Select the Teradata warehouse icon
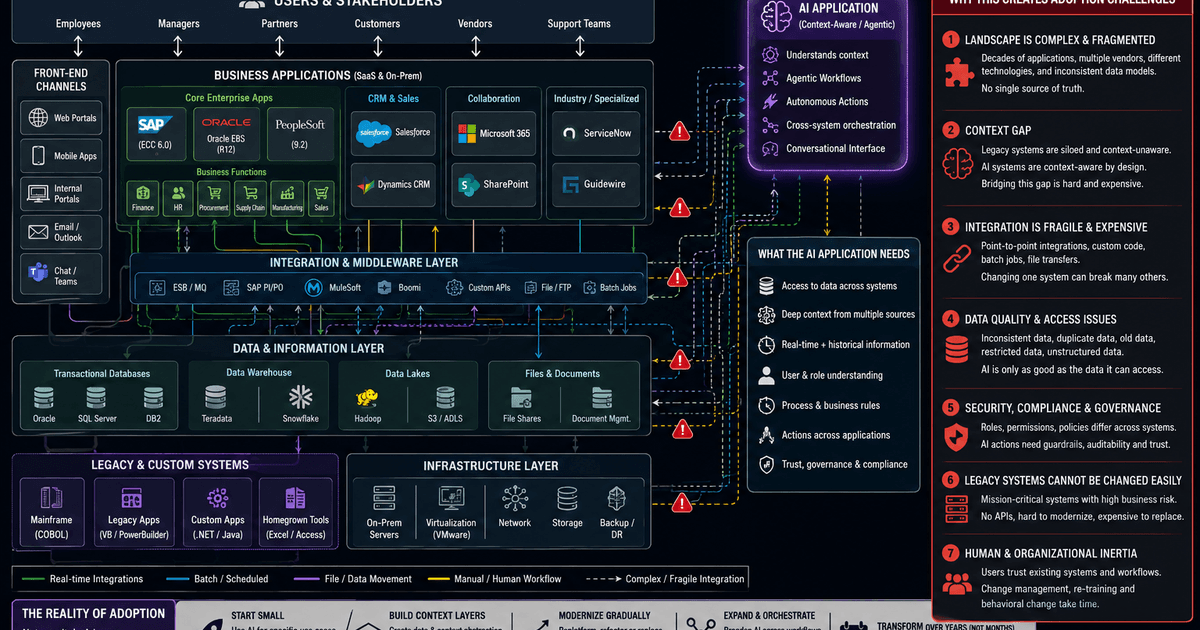This screenshot has width=1200, height=630. pyautogui.click(x=216, y=397)
